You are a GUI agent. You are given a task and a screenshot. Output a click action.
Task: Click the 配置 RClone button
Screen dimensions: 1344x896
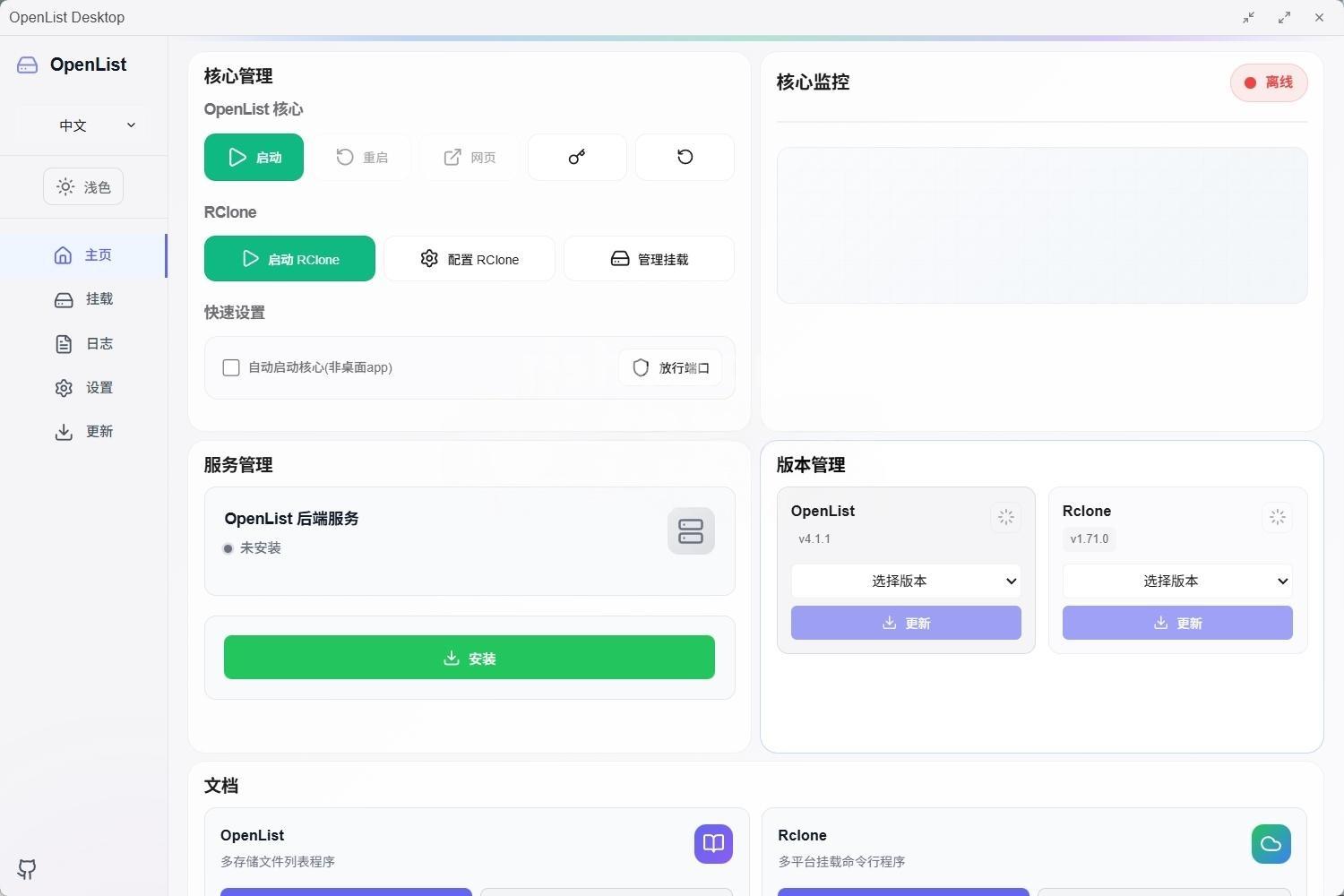pos(470,259)
